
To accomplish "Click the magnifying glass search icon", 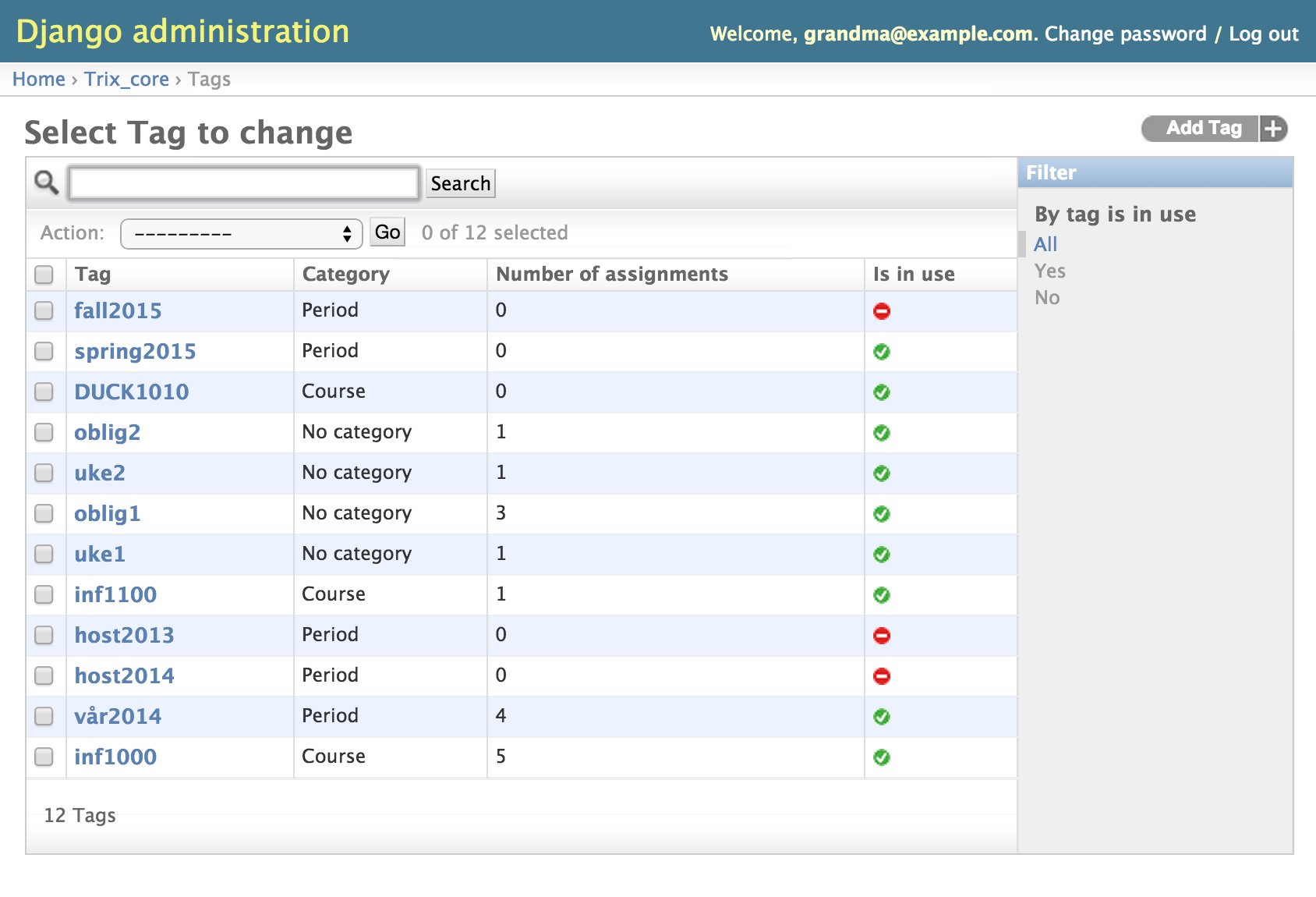I will [47, 183].
